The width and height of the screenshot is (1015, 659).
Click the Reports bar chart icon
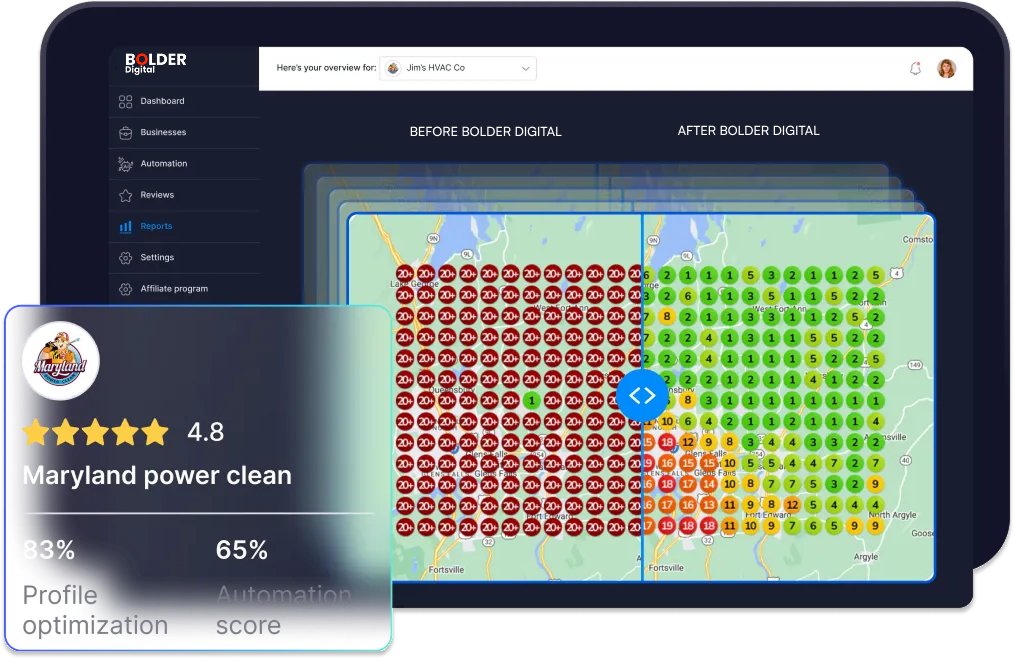pos(125,227)
